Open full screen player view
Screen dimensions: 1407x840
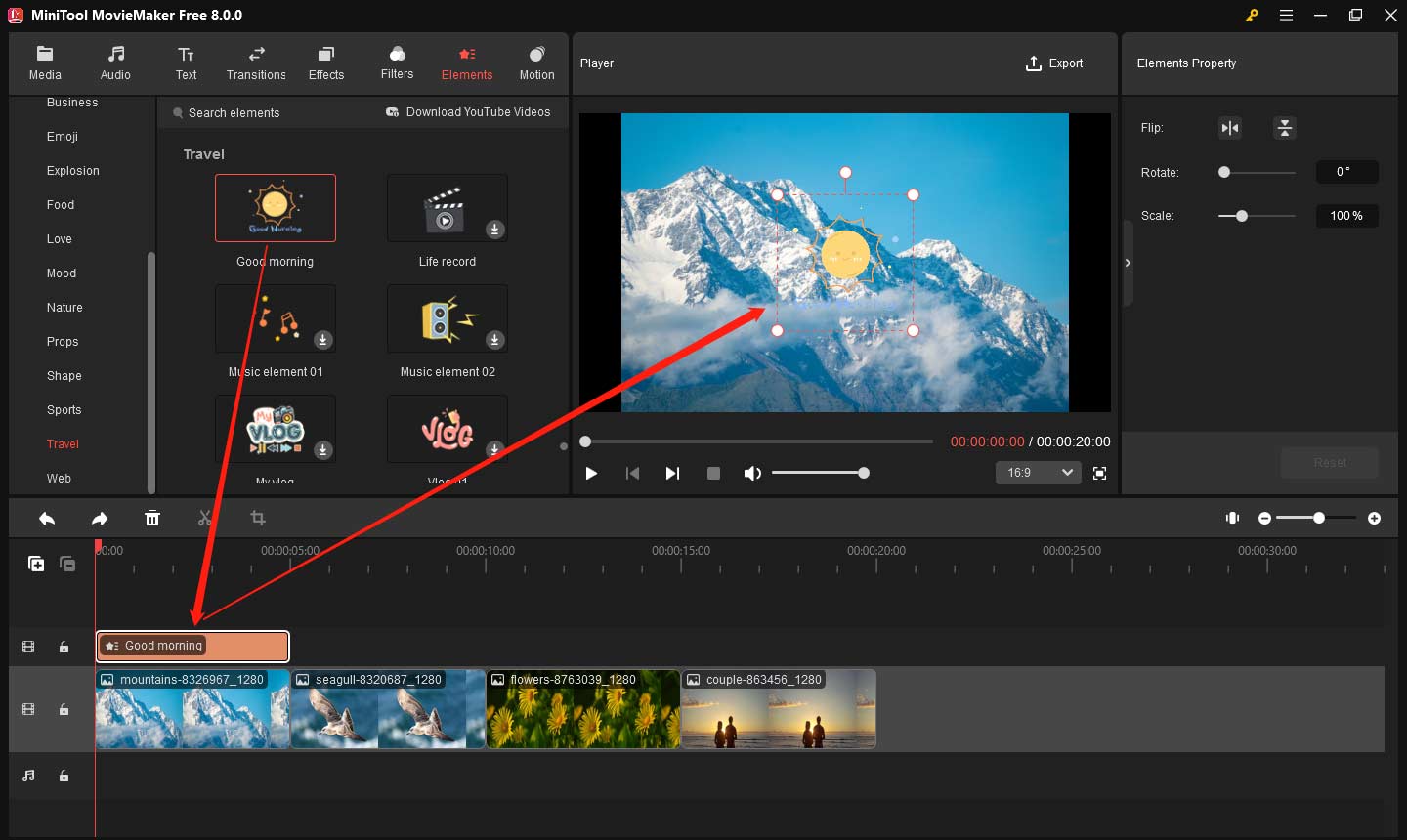tap(1099, 473)
